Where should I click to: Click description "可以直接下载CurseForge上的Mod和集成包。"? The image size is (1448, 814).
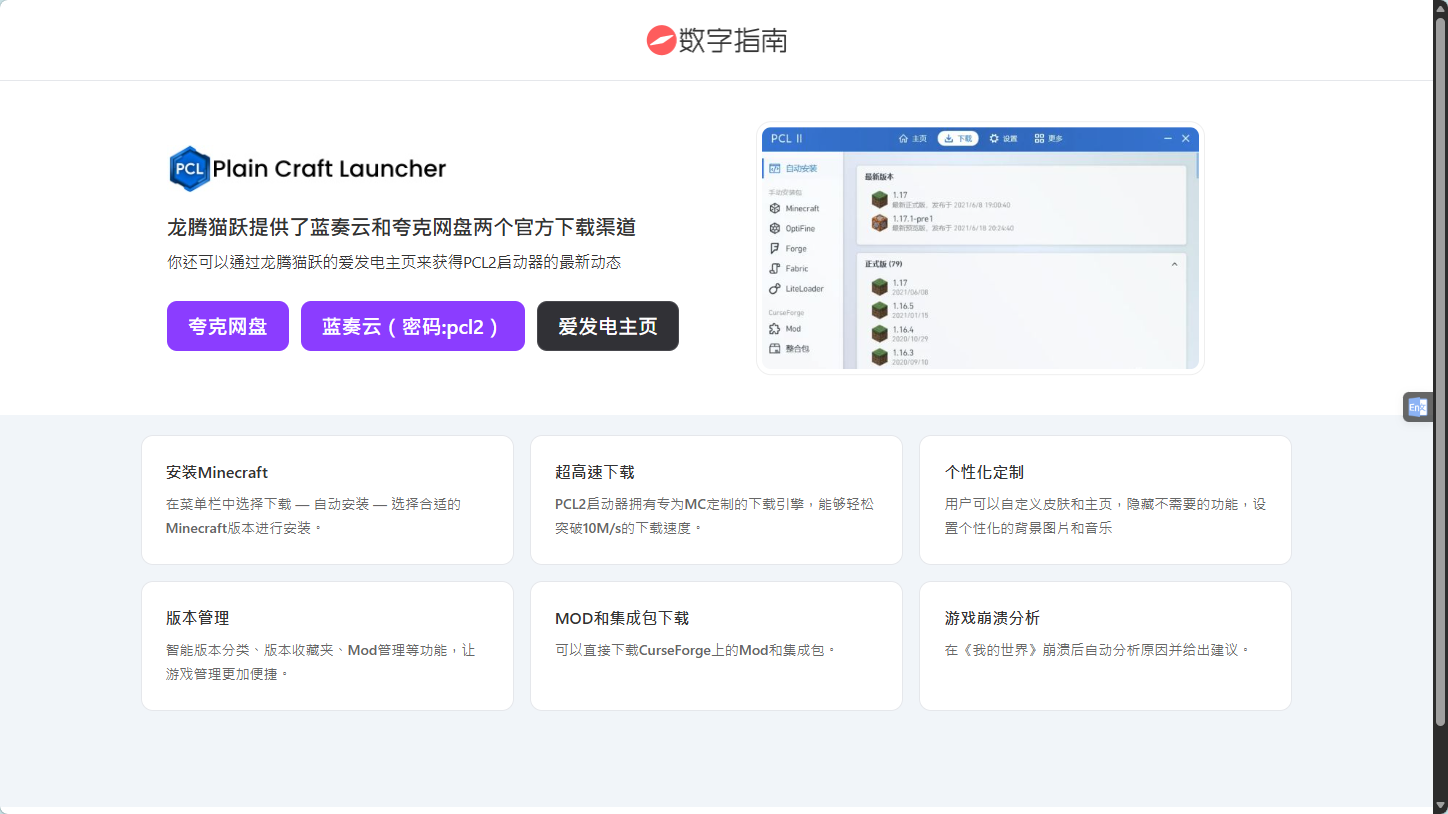[695, 650]
